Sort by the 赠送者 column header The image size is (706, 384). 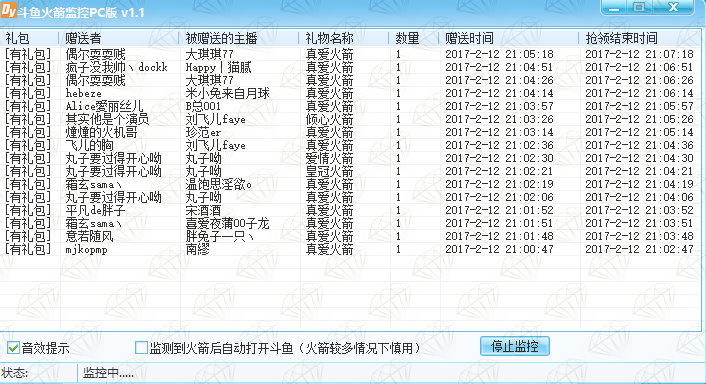(119, 38)
